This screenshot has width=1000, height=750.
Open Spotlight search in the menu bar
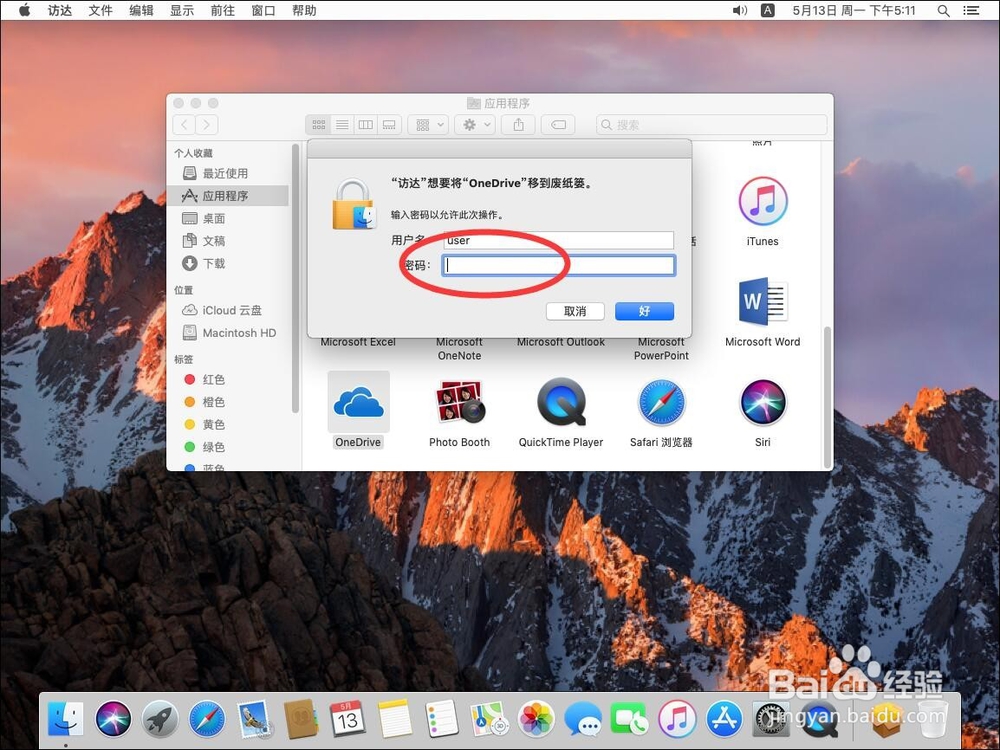coord(944,10)
